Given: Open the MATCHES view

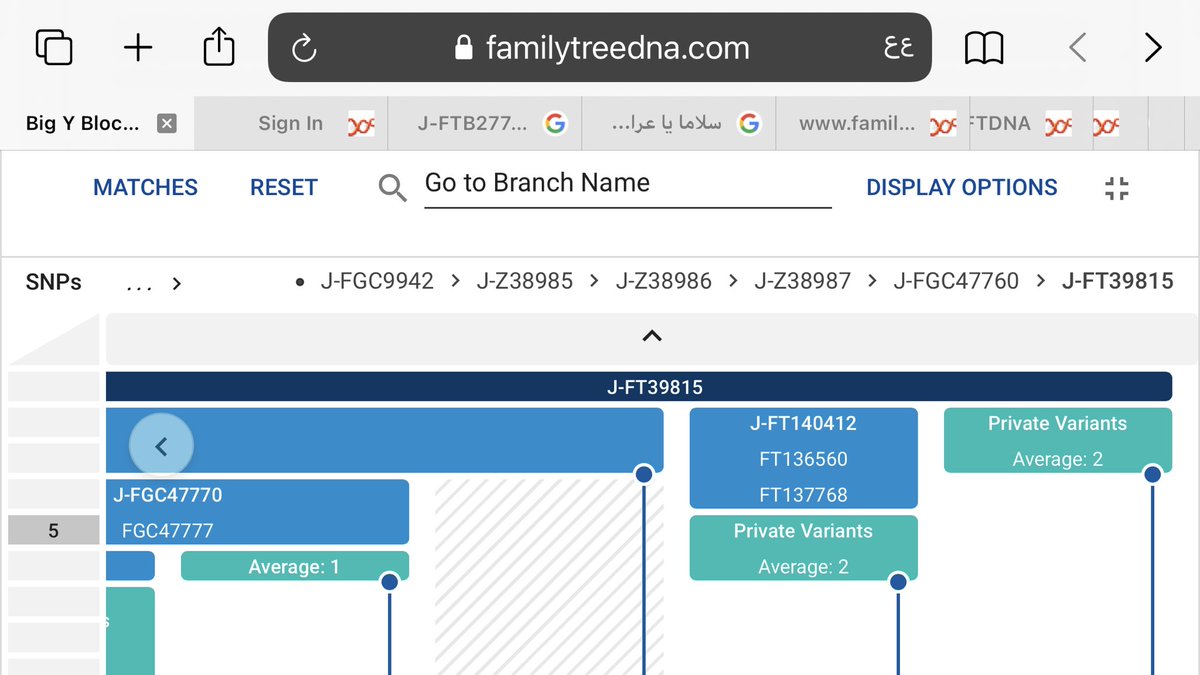Looking at the screenshot, I should [145, 187].
